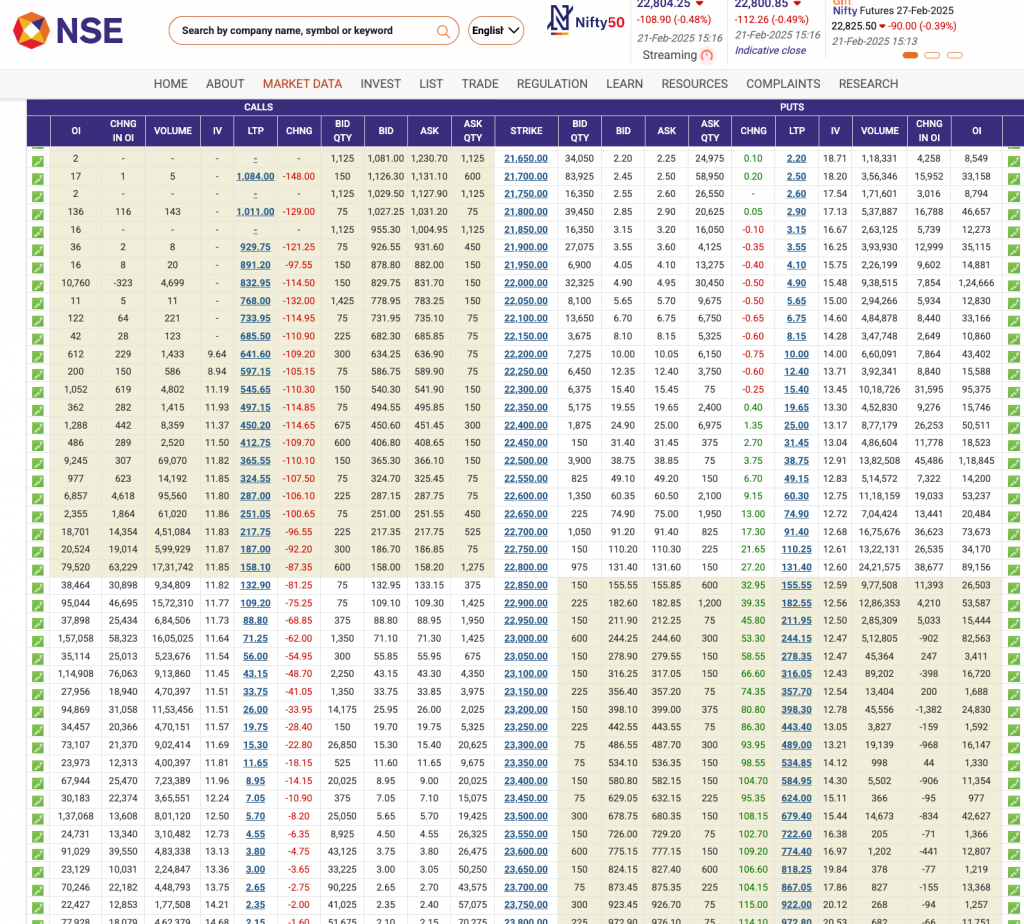Open puts chart icon for strike 23,600.00
This screenshot has height=924, width=1024.
(x=1014, y=855)
